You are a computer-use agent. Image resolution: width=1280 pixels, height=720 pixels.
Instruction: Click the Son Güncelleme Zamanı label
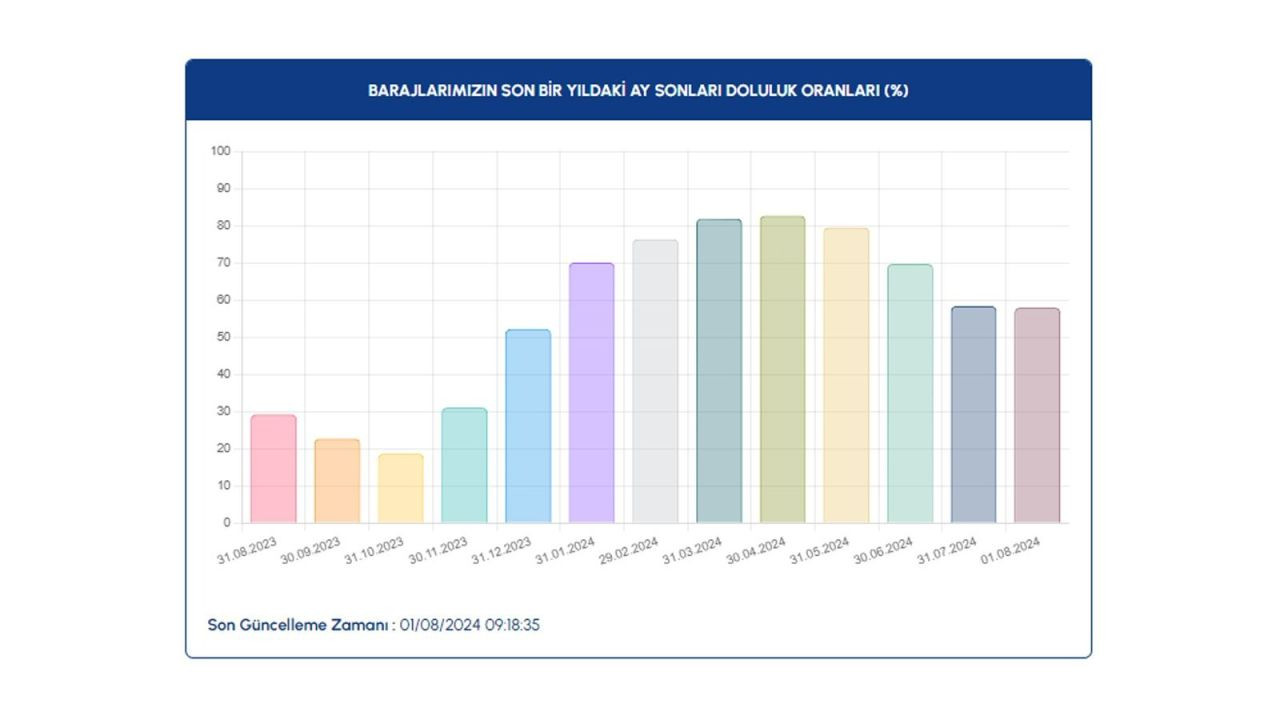301,625
